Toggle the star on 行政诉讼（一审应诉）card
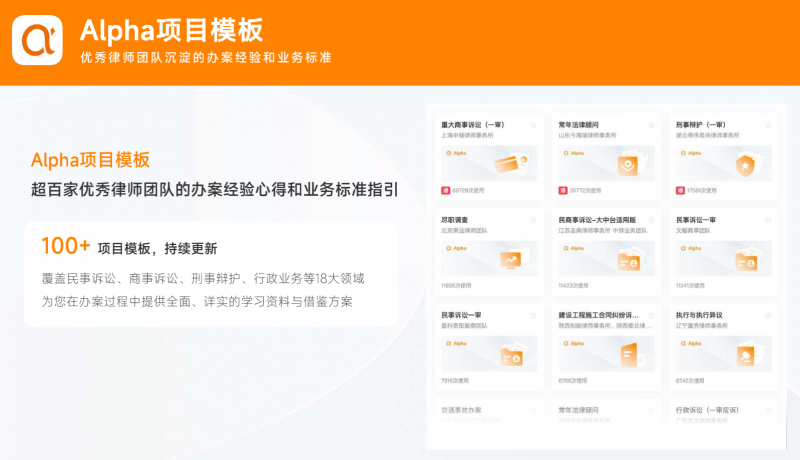Image resolution: width=800 pixels, height=460 pixels. tap(768, 410)
